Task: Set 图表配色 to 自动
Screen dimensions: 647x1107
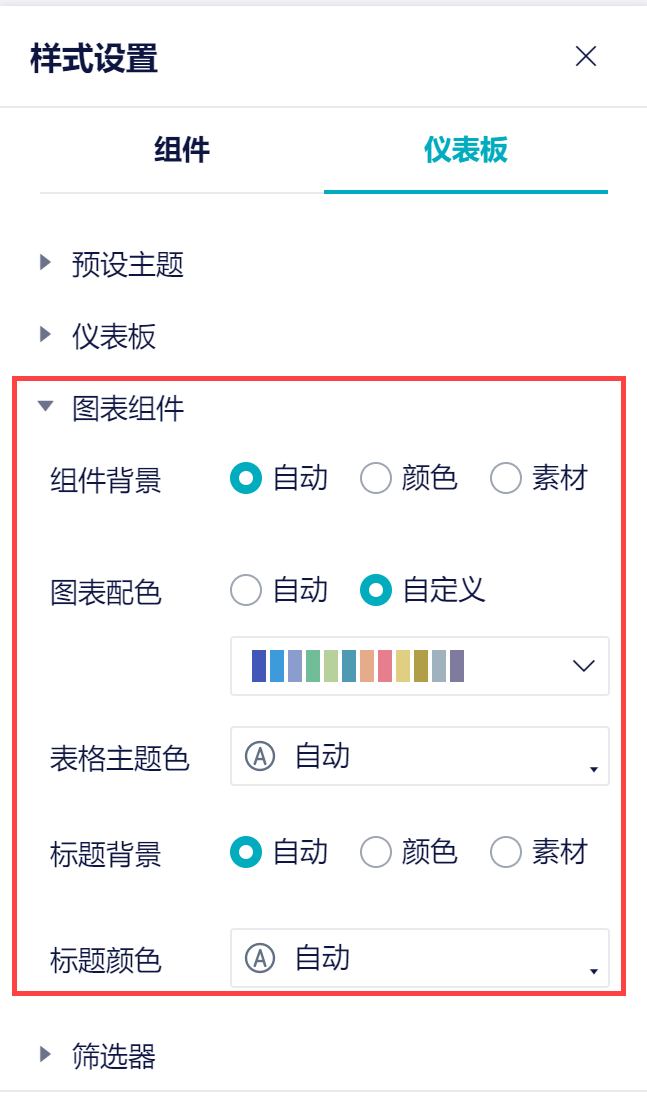Action: pyautogui.click(x=246, y=591)
